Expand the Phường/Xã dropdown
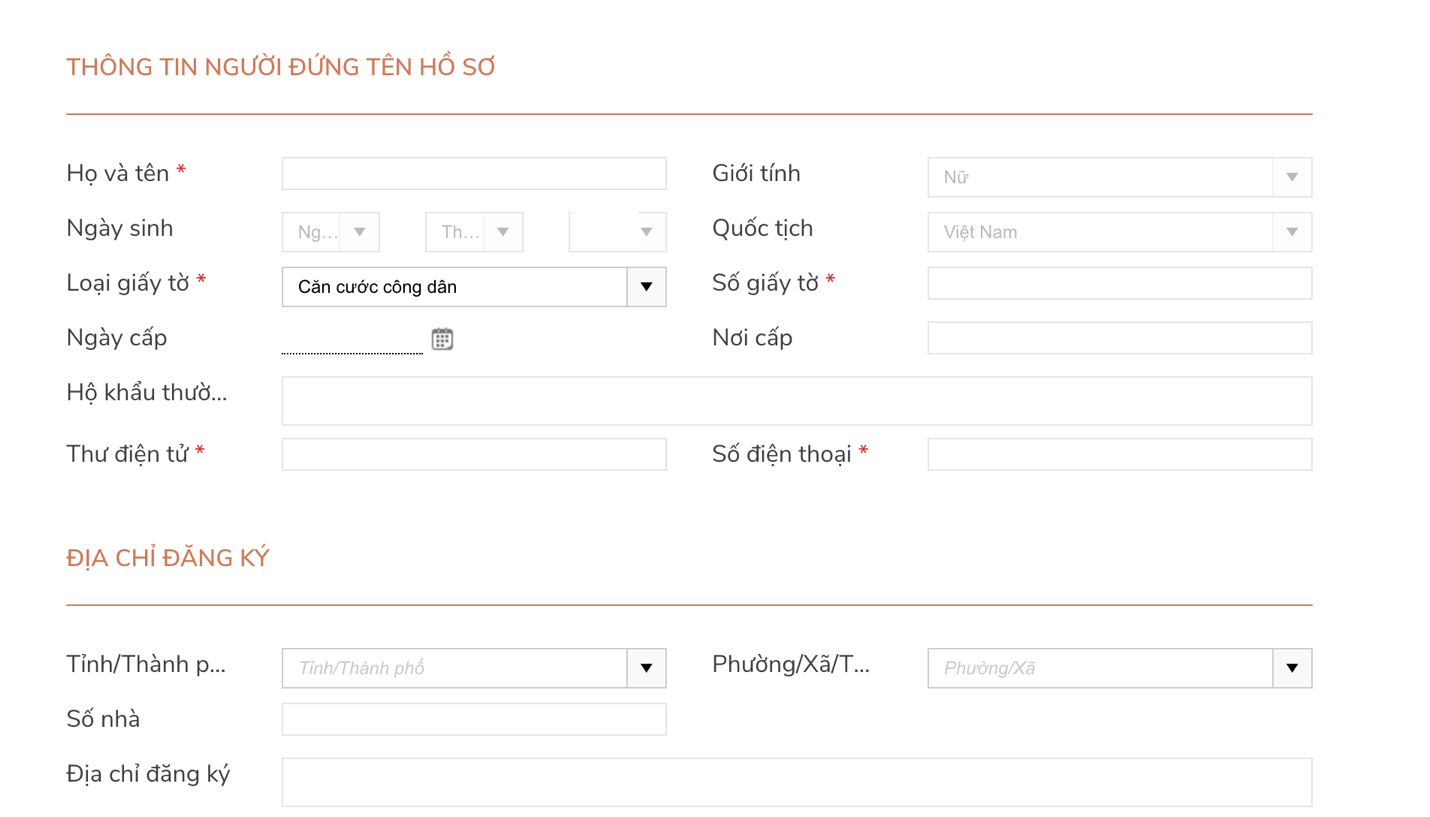 [1118, 668]
